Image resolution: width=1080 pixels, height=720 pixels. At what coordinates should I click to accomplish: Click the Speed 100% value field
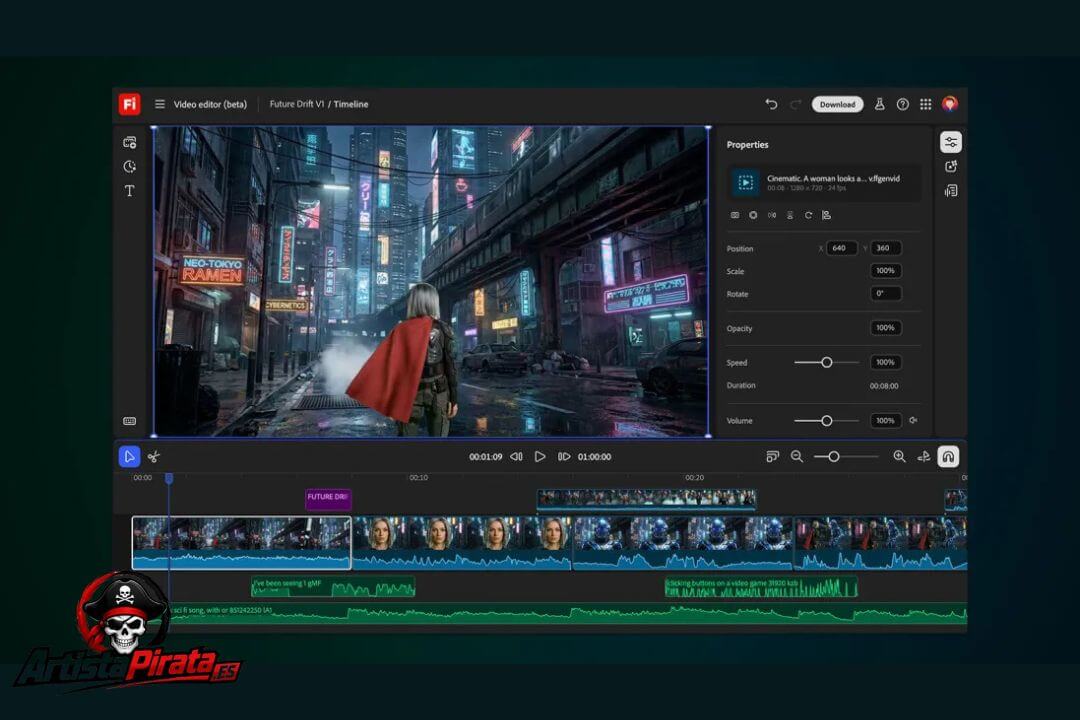pos(886,362)
